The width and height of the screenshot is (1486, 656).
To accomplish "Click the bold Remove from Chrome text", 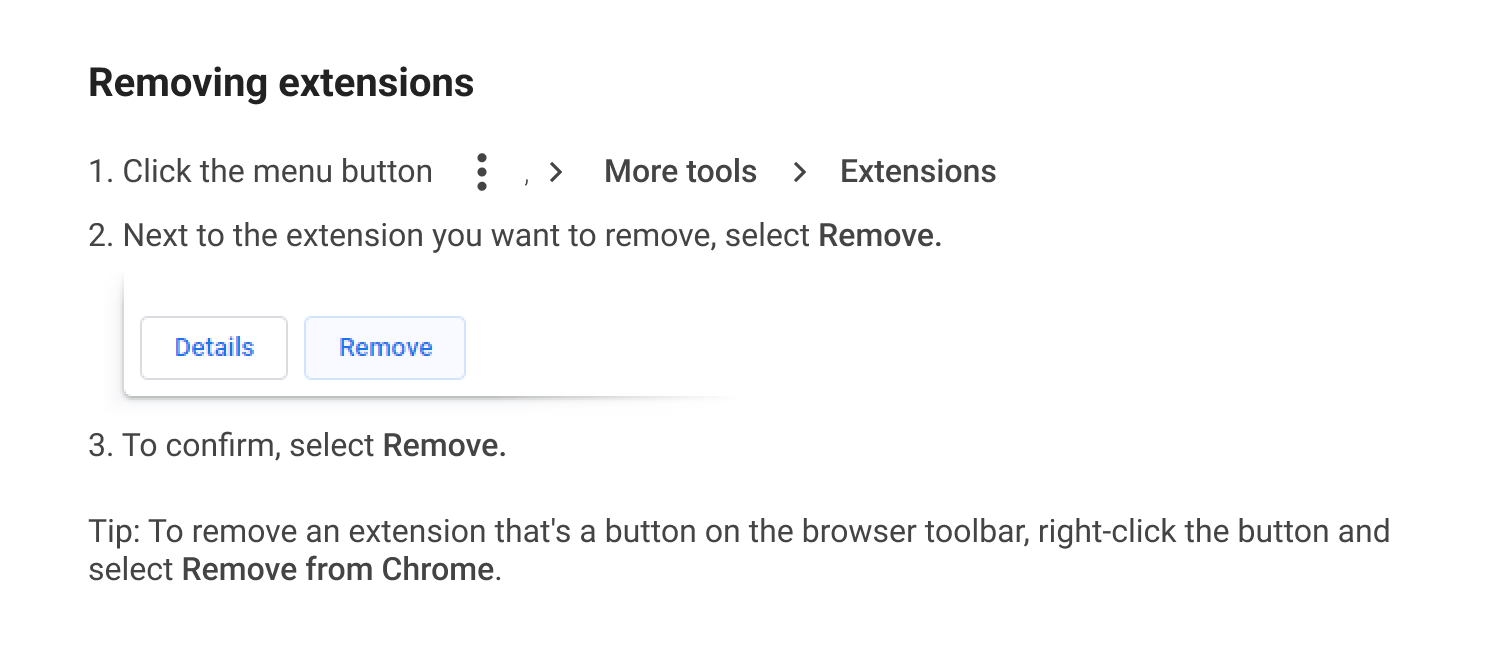I will (x=338, y=570).
